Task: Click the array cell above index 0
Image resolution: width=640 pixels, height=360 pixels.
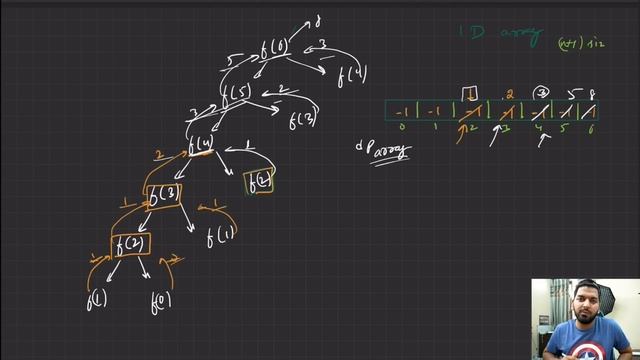Action: [401, 111]
